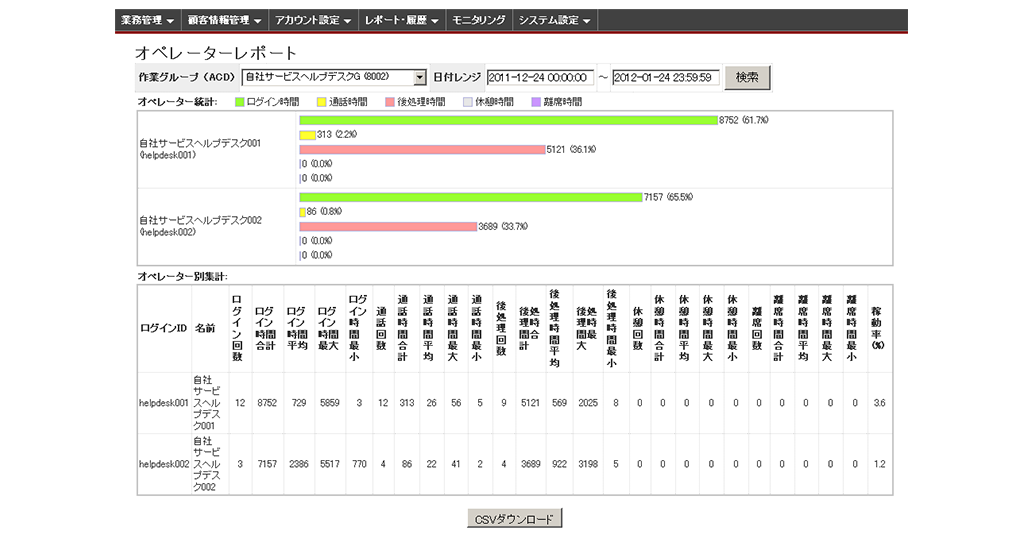Open the モニタリング menu item
The height and width of the screenshot is (540, 1024).
(479, 20)
